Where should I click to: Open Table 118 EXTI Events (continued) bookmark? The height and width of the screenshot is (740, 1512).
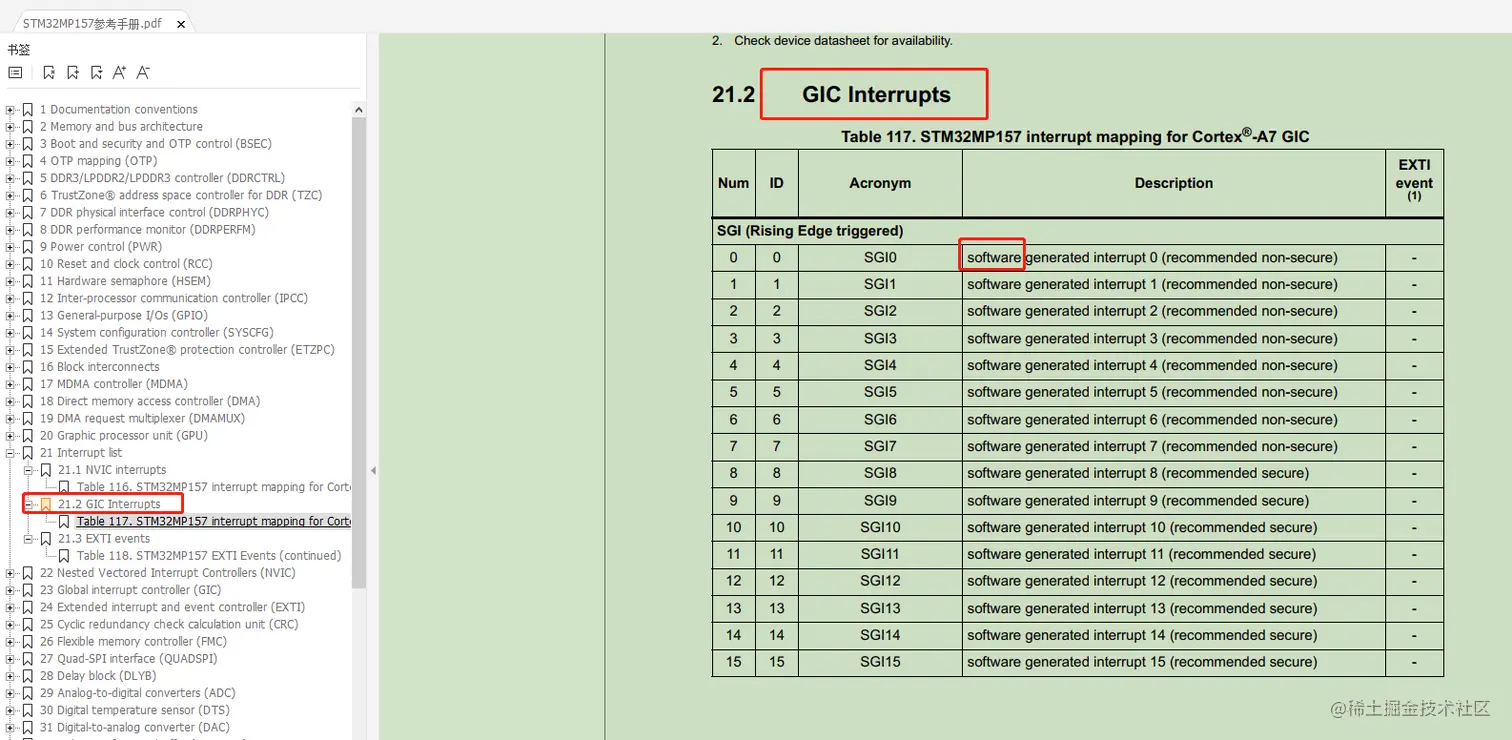(x=209, y=556)
